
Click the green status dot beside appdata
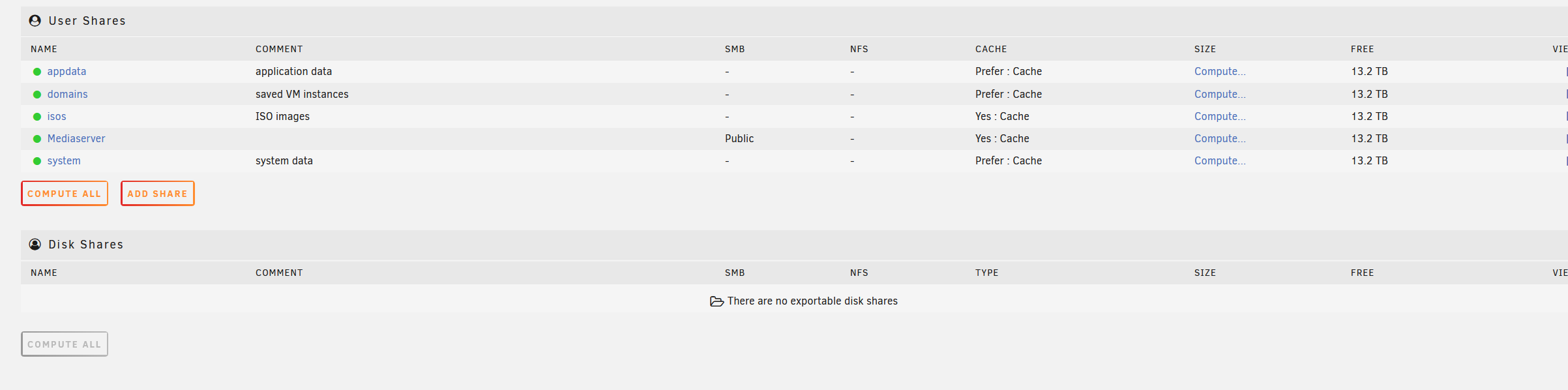37,72
